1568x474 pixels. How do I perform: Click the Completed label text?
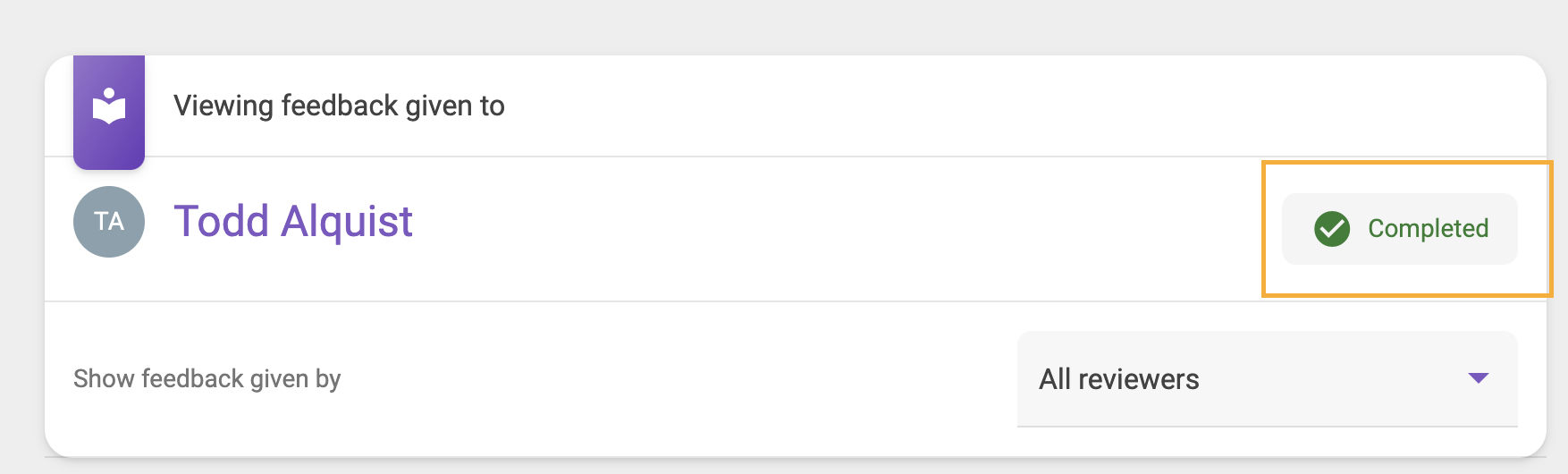(x=1429, y=229)
